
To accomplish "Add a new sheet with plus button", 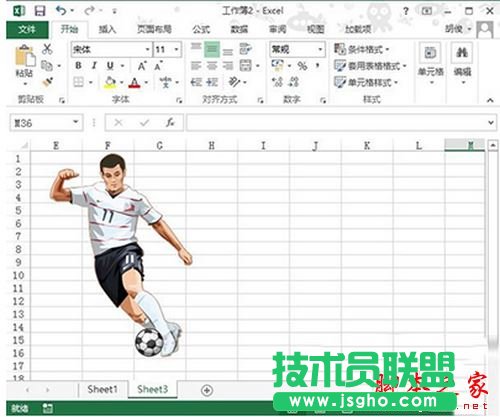I will (207, 390).
